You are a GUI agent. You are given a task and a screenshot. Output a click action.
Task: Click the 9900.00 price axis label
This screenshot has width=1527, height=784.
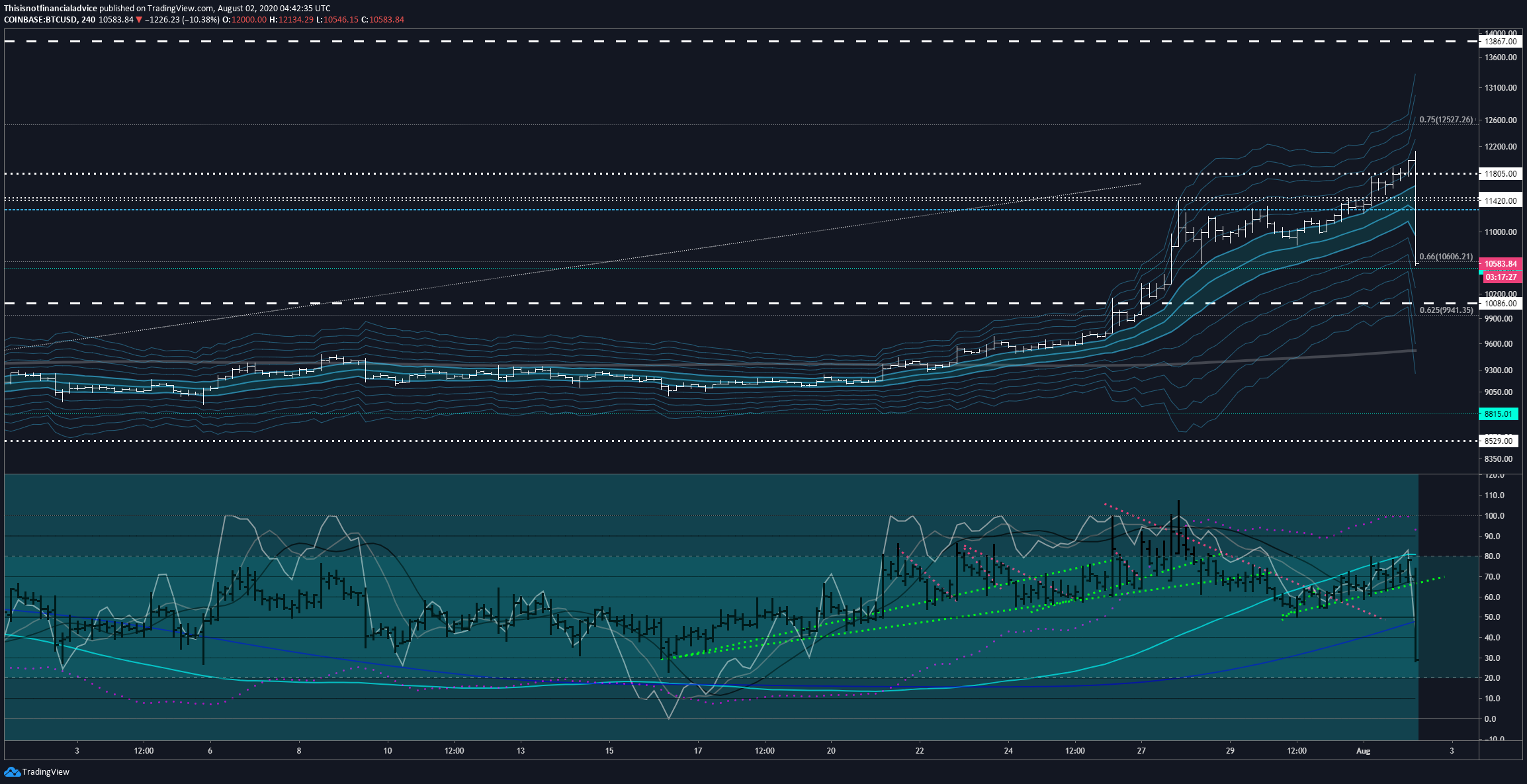[x=1499, y=319]
